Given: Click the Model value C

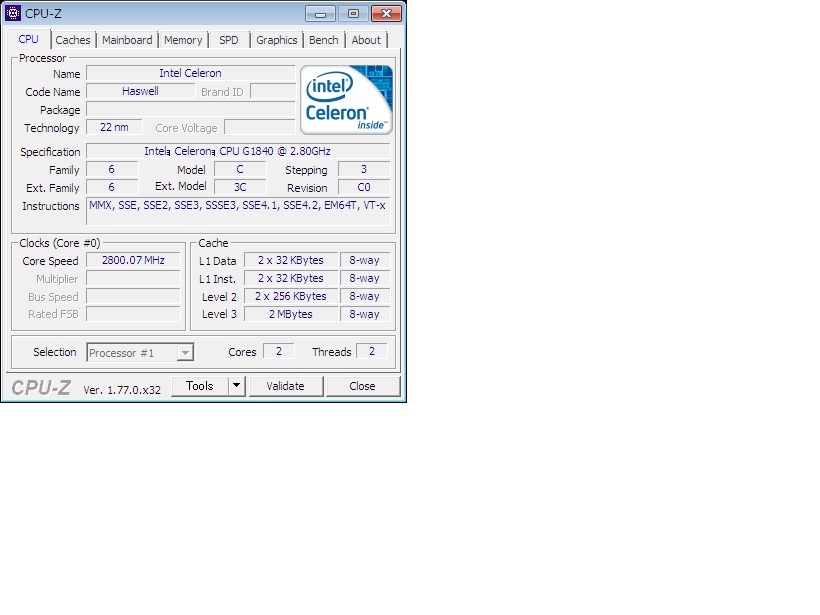Looking at the screenshot, I should (240, 169).
